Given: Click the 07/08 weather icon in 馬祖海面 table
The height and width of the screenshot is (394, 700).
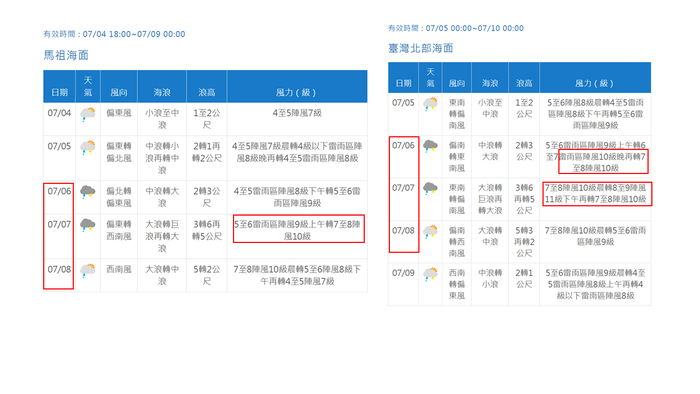Looking at the screenshot, I should (x=88, y=270).
